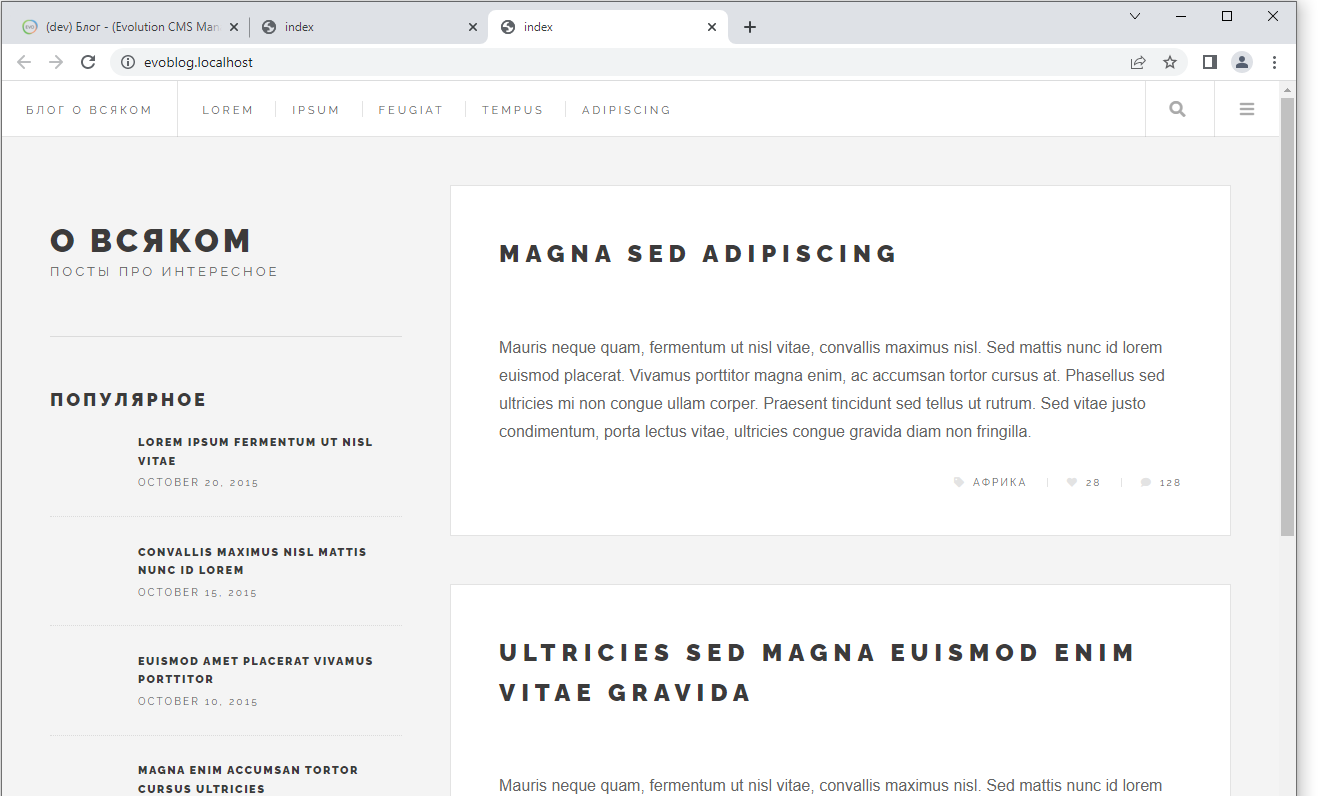
Task: Click the share page icon in address bar
Action: pos(1137,62)
